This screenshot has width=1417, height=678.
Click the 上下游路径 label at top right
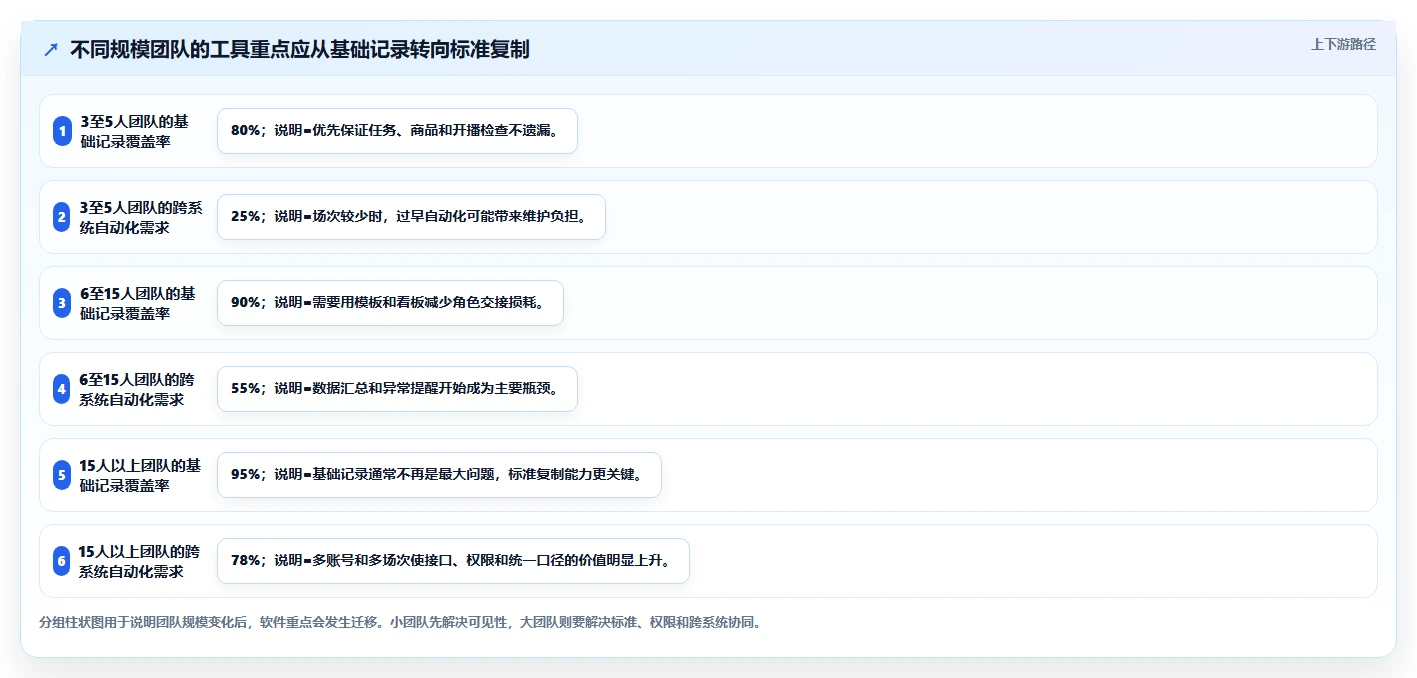[x=1343, y=44]
